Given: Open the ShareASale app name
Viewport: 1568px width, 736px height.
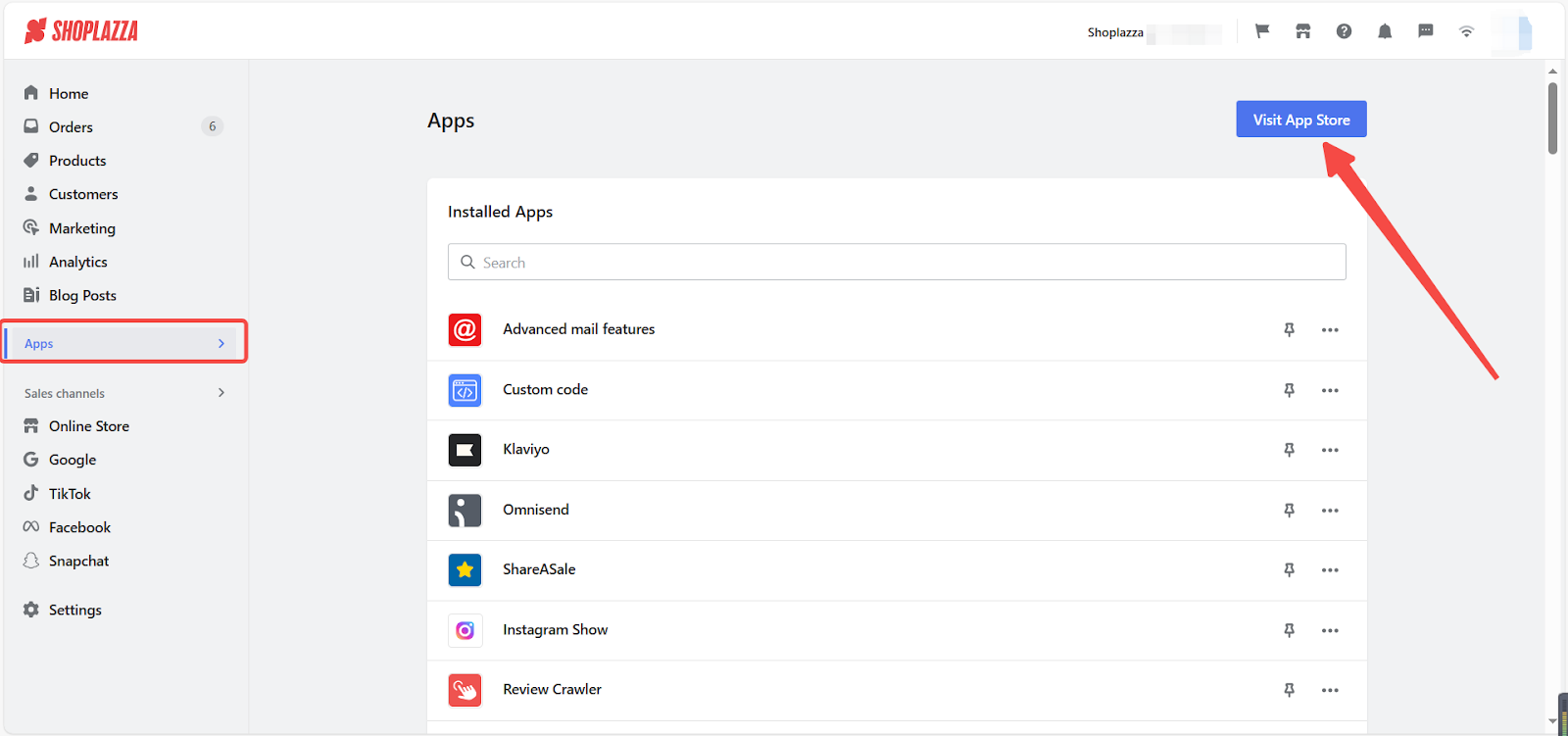Looking at the screenshot, I should pyautogui.click(x=539, y=569).
